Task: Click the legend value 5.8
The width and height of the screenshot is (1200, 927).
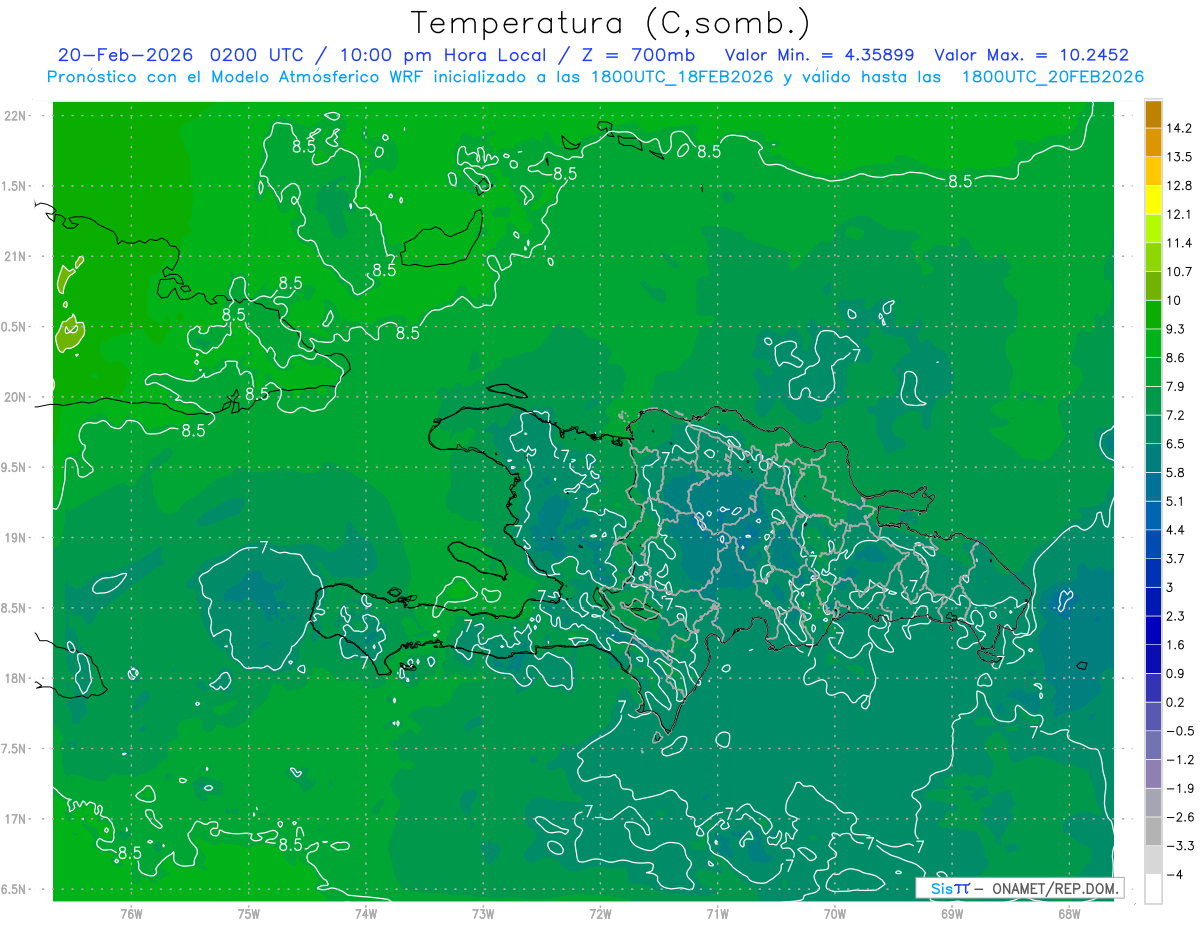Action: [x=1176, y=472]
